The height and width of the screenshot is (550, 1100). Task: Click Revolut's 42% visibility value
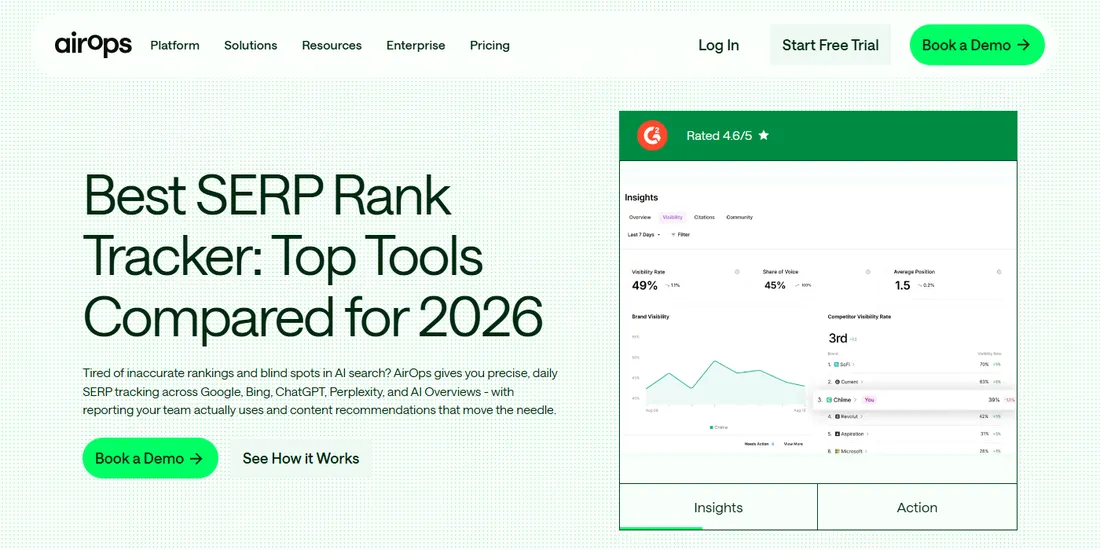pyautogui.click(x=984, y=417)
